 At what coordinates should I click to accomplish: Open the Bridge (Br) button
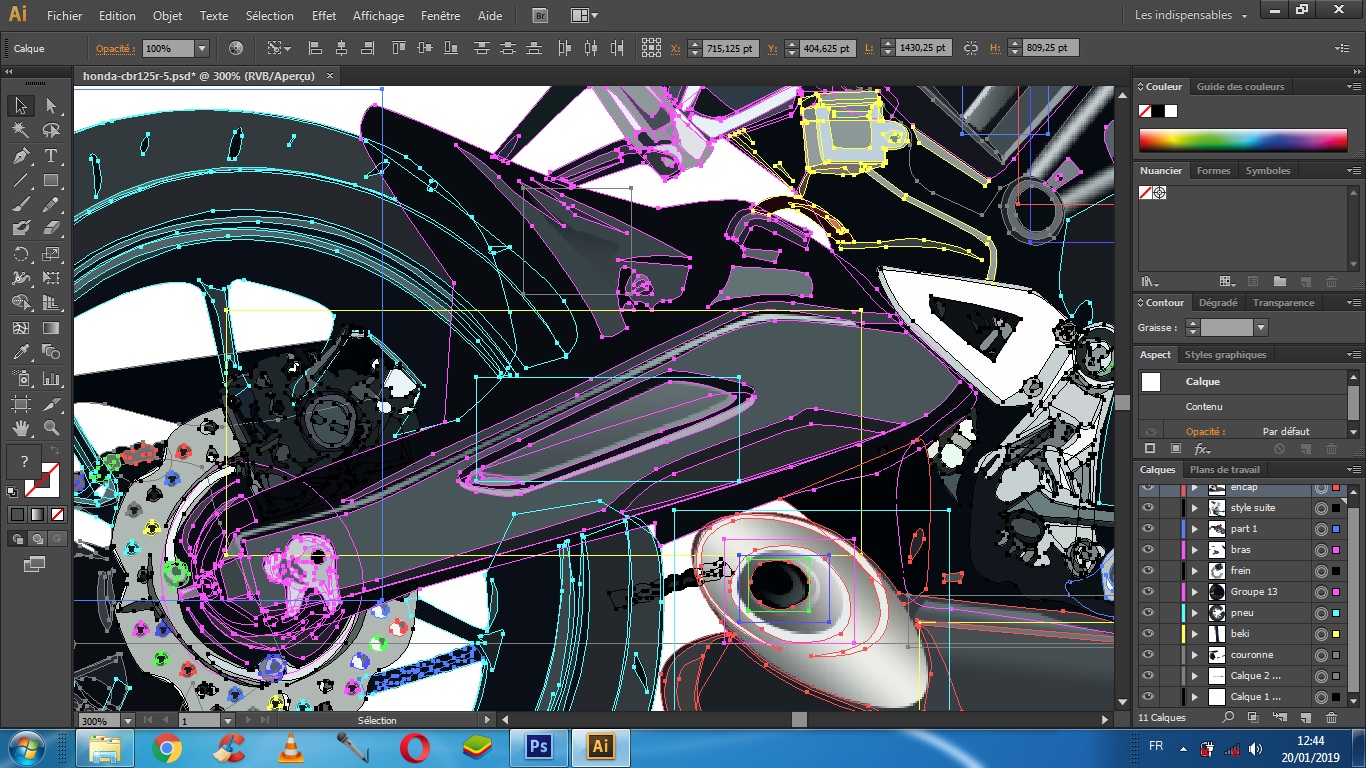click(x=541, y=16)
